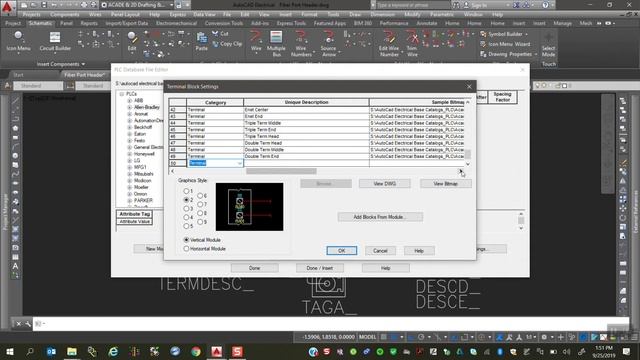This screenshot has width=640, height=360.
Task: Open the Windows Start menu
Action: pos(9,351)
